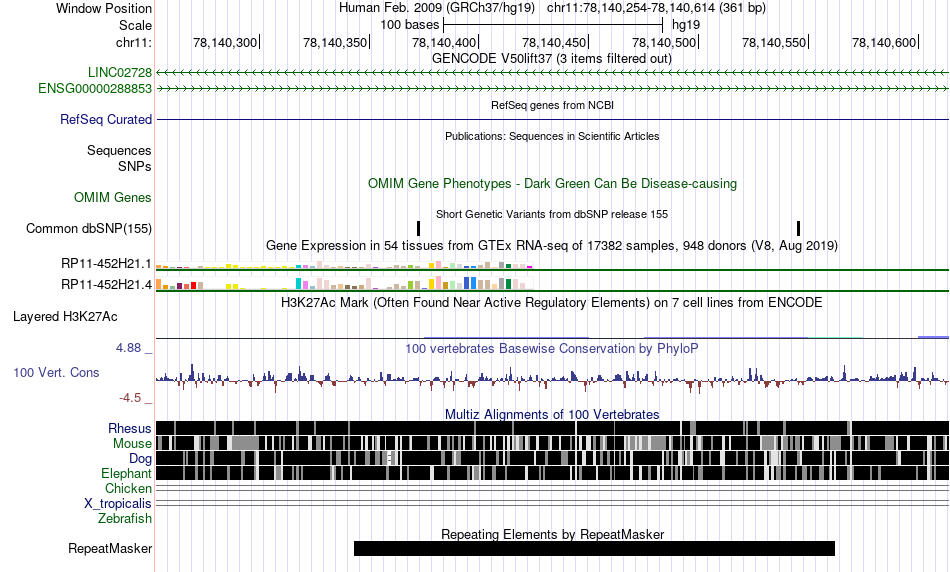Screen dimensions: 950x572
Task: Click Short Genetic Variants from dbSNP title
Action: pyautogui.click(x=552, y=214)
